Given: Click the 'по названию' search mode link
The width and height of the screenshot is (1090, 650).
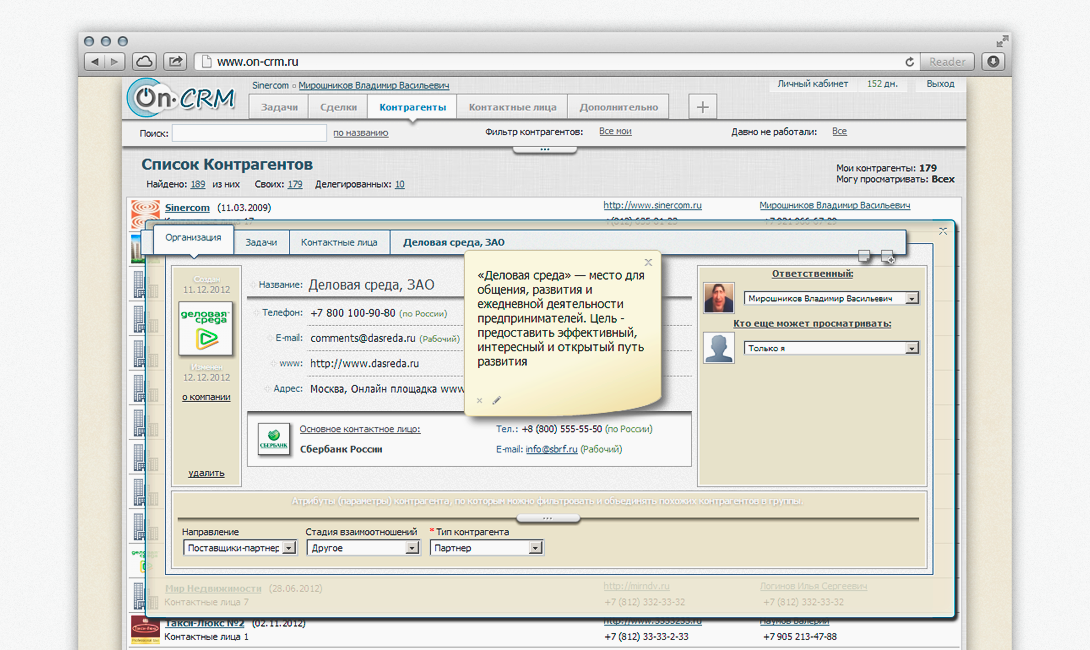Looking at the screenshot, I should tap(361, 133).
